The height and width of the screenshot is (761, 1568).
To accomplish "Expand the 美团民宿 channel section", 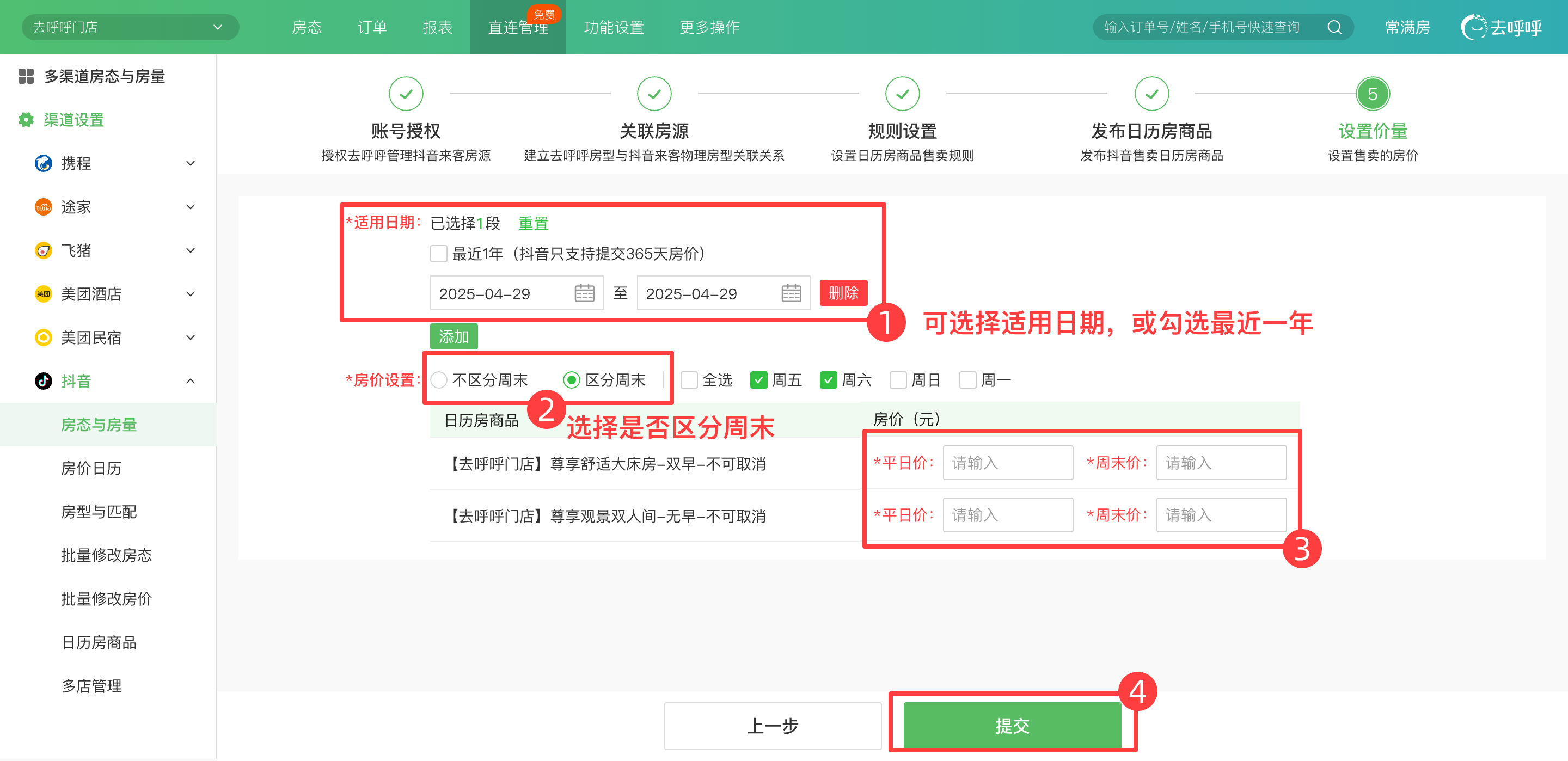I will (x=191, y=338).
